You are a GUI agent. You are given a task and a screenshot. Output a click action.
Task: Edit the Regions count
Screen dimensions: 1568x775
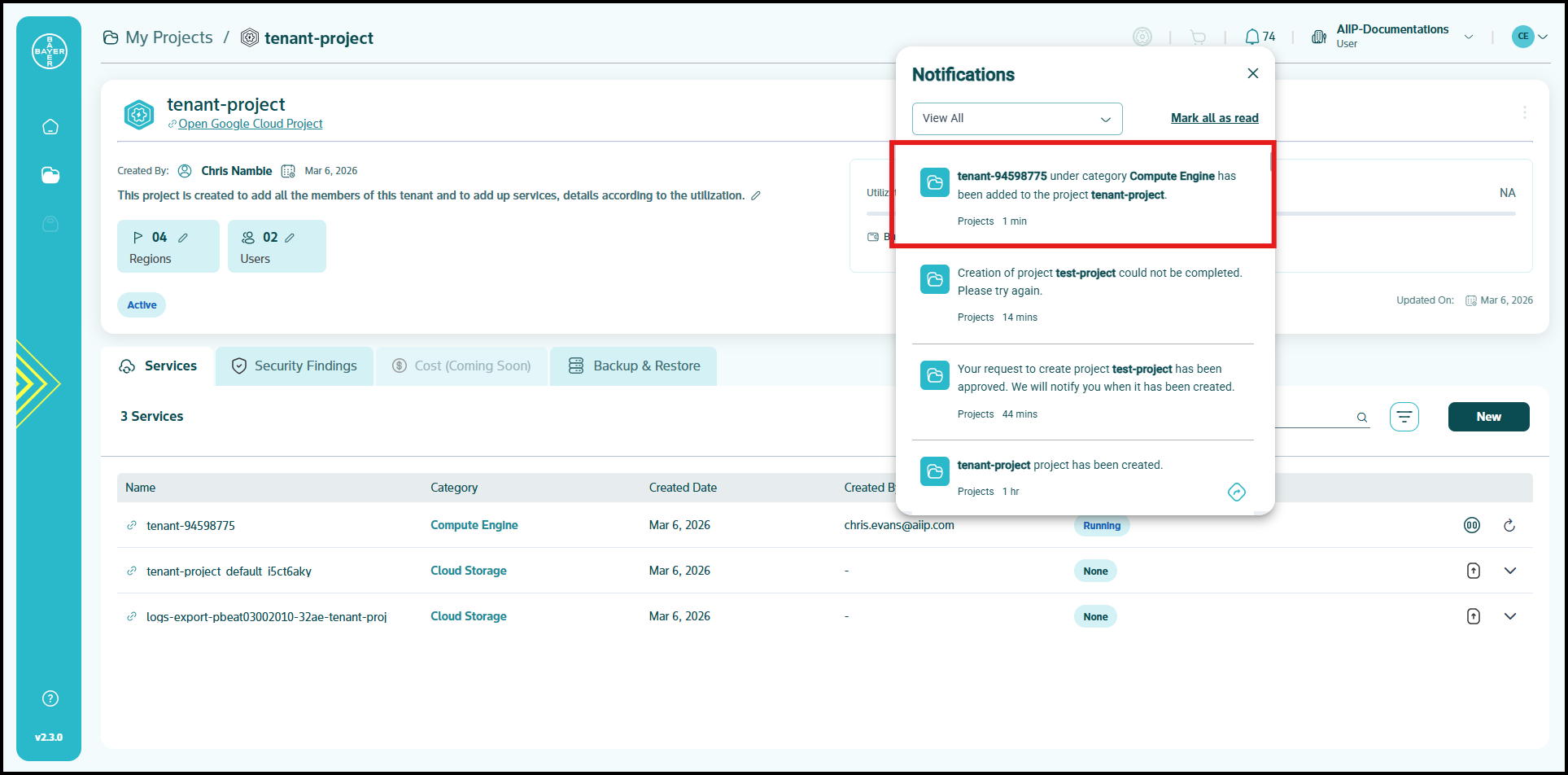pyautogui.click(x=183, y=238)
